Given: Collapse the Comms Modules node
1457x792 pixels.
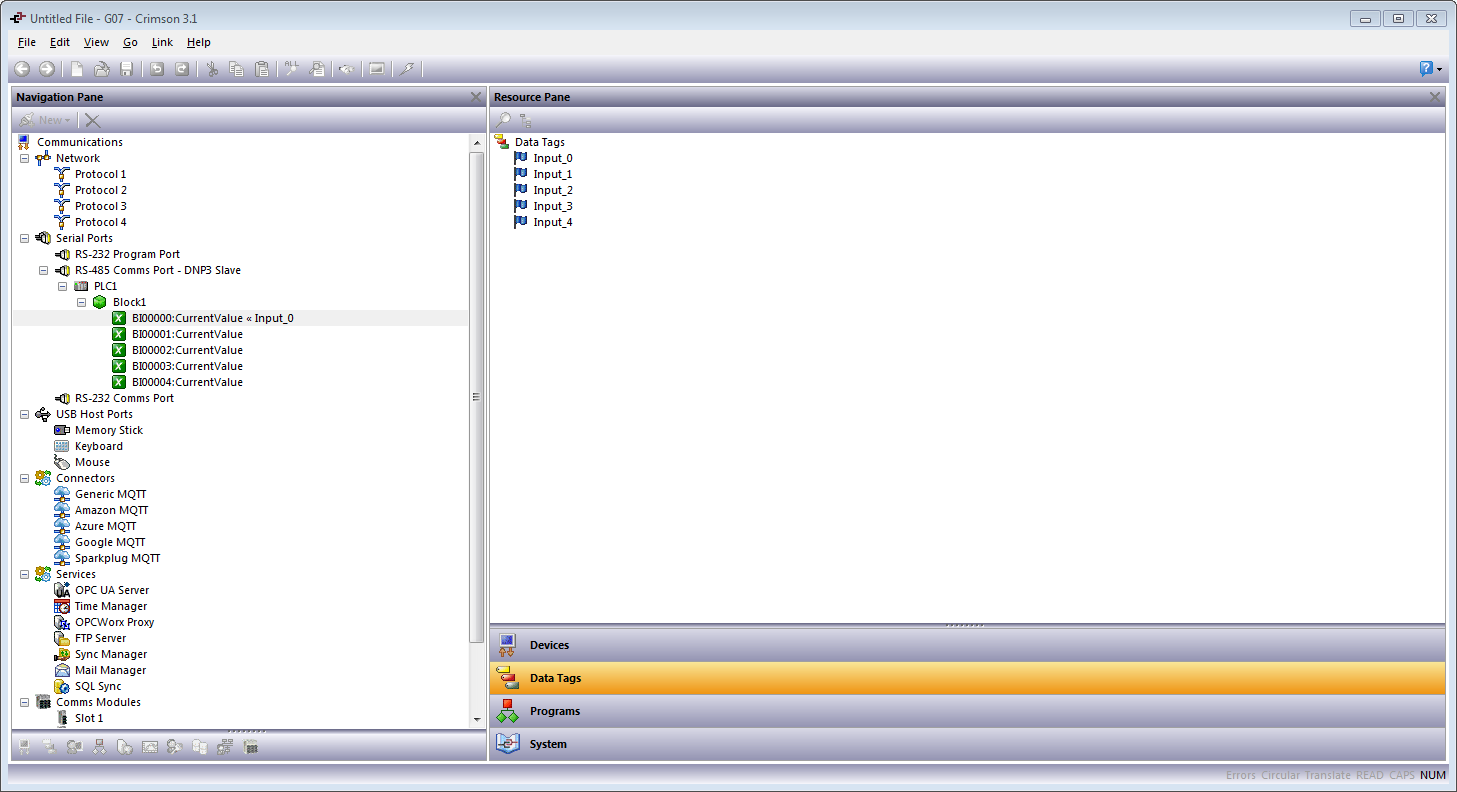Looking at the screenshot, I should [x=24, y=702].
